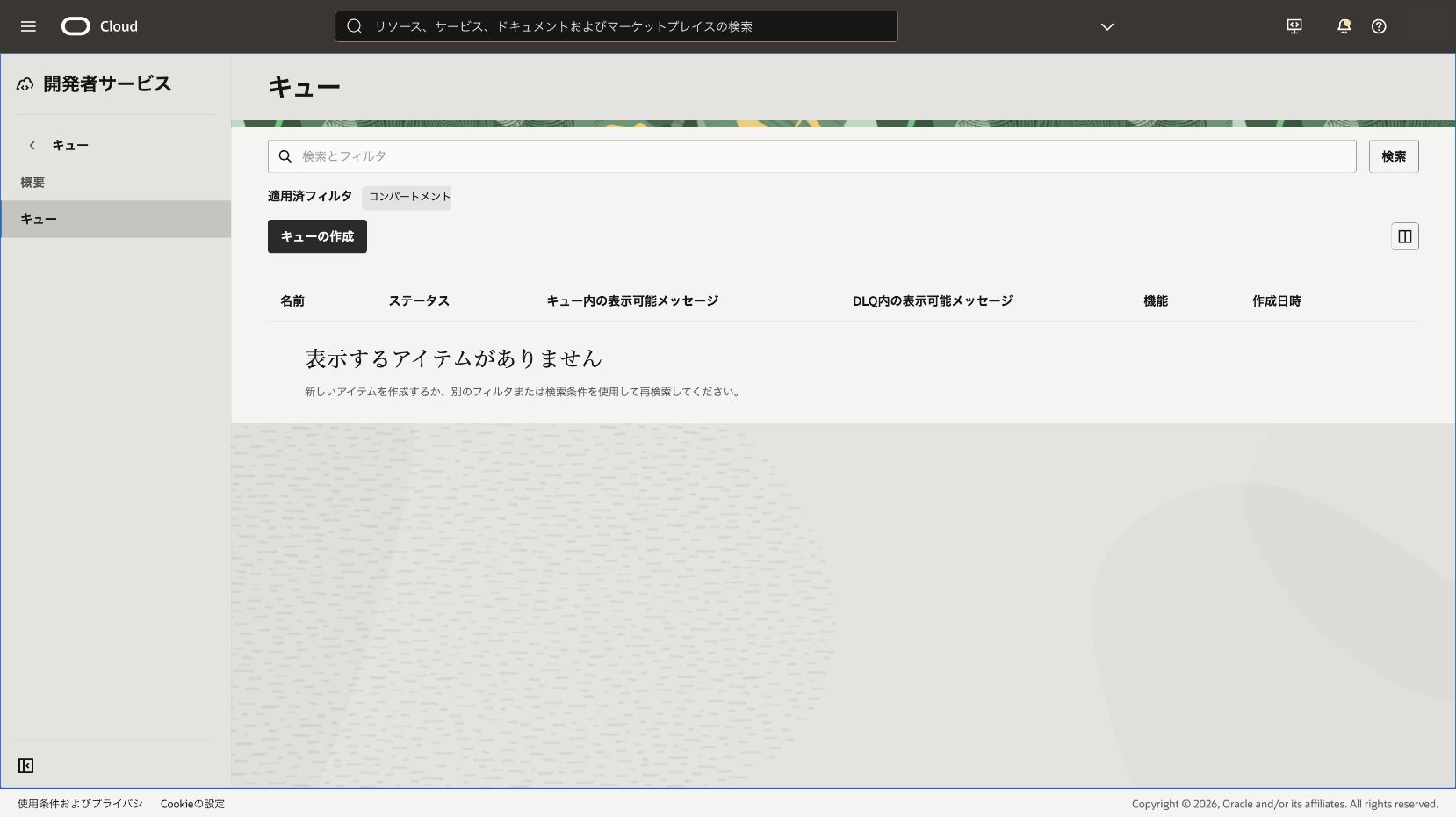Open the notifications bell
The width and height of the screenshot is (1456, 817).
(1344, 26)
